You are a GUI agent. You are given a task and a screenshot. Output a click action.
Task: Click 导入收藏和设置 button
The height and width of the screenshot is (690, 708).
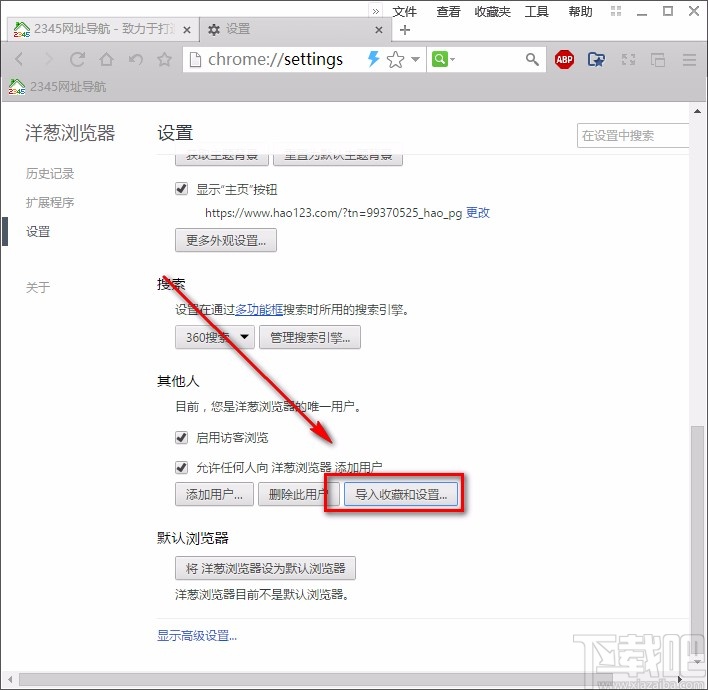401,494
